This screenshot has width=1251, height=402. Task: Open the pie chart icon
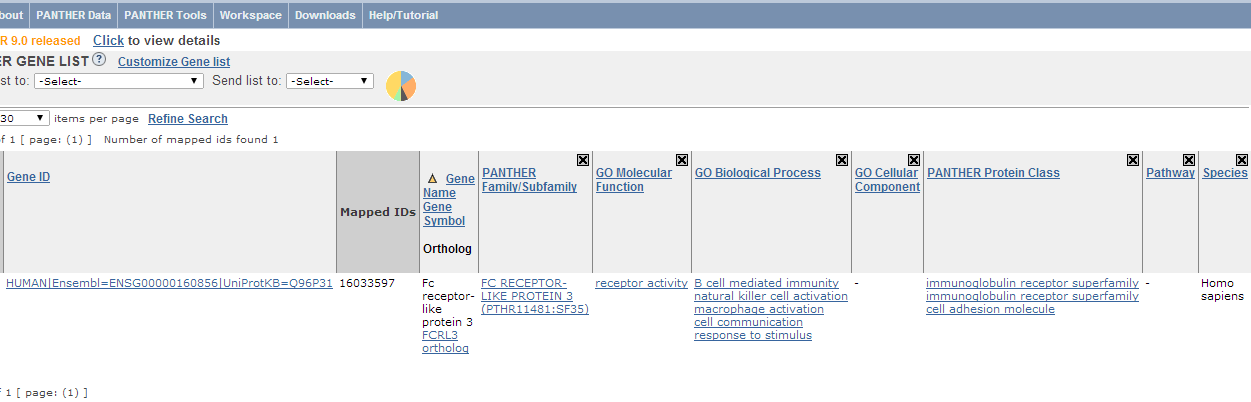pyautogui.click(x=401, y=86)
